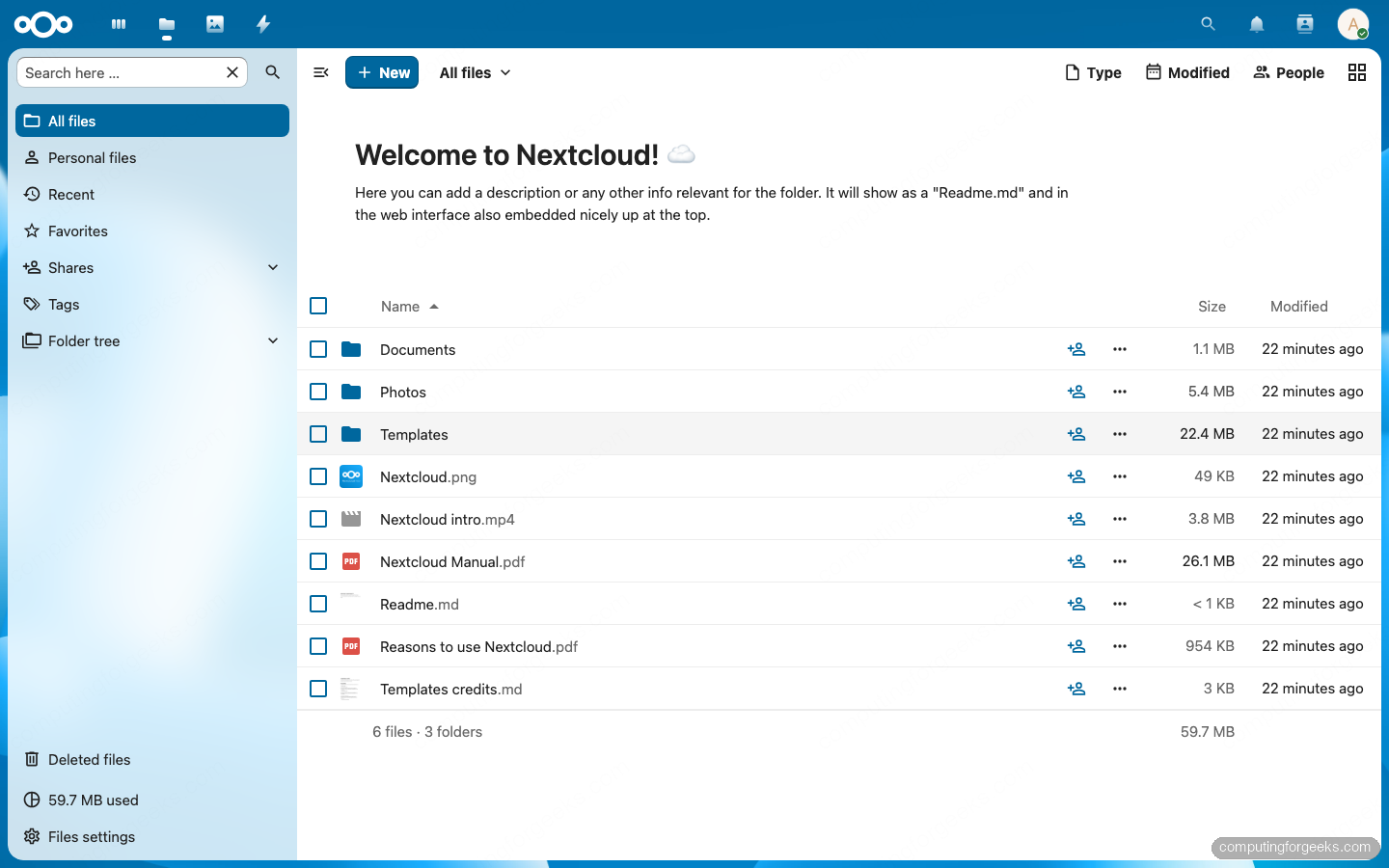Open the Favorites view
This screenshot has width=1389, height=868.
point(152,231)
